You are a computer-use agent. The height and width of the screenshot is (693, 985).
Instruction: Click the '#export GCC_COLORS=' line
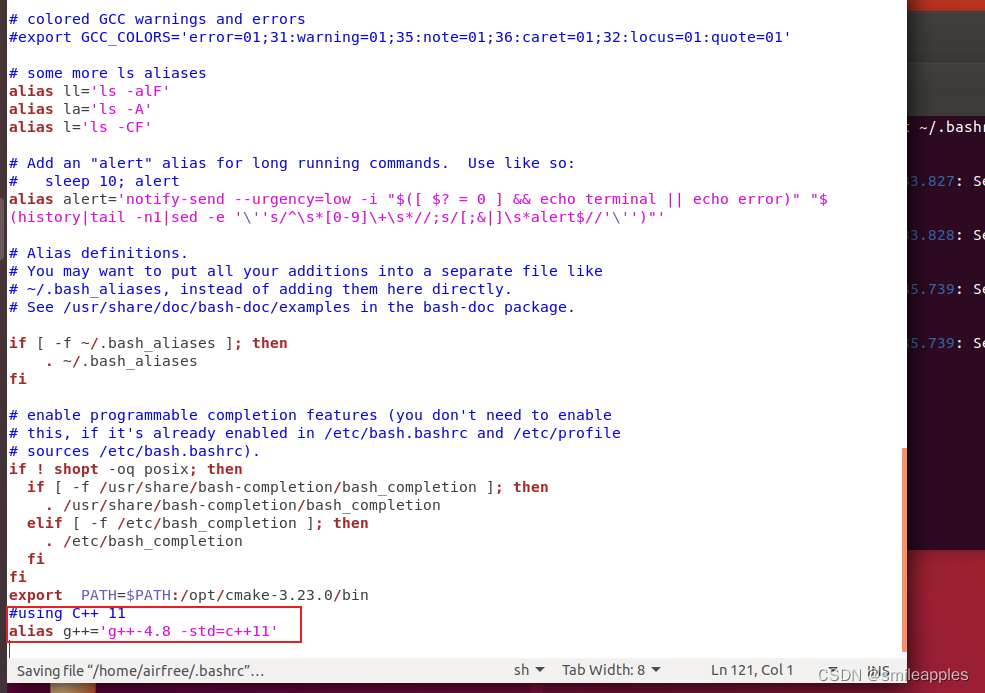pos(400,37)
